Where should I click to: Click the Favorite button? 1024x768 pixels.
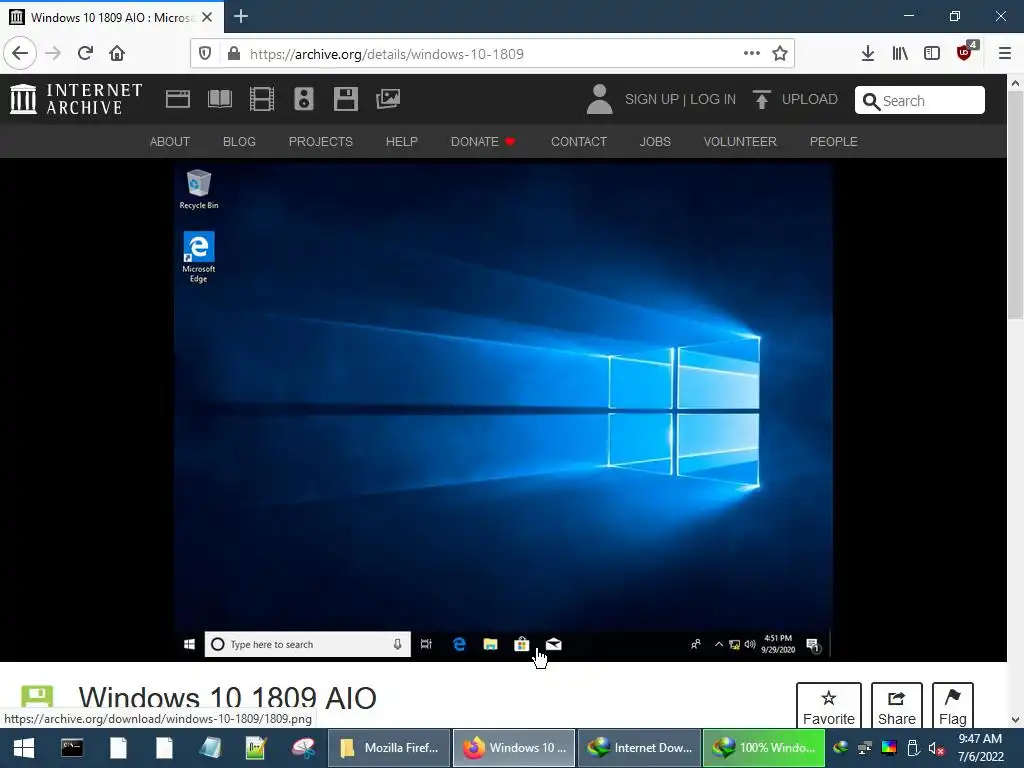[x=829, y=706]
